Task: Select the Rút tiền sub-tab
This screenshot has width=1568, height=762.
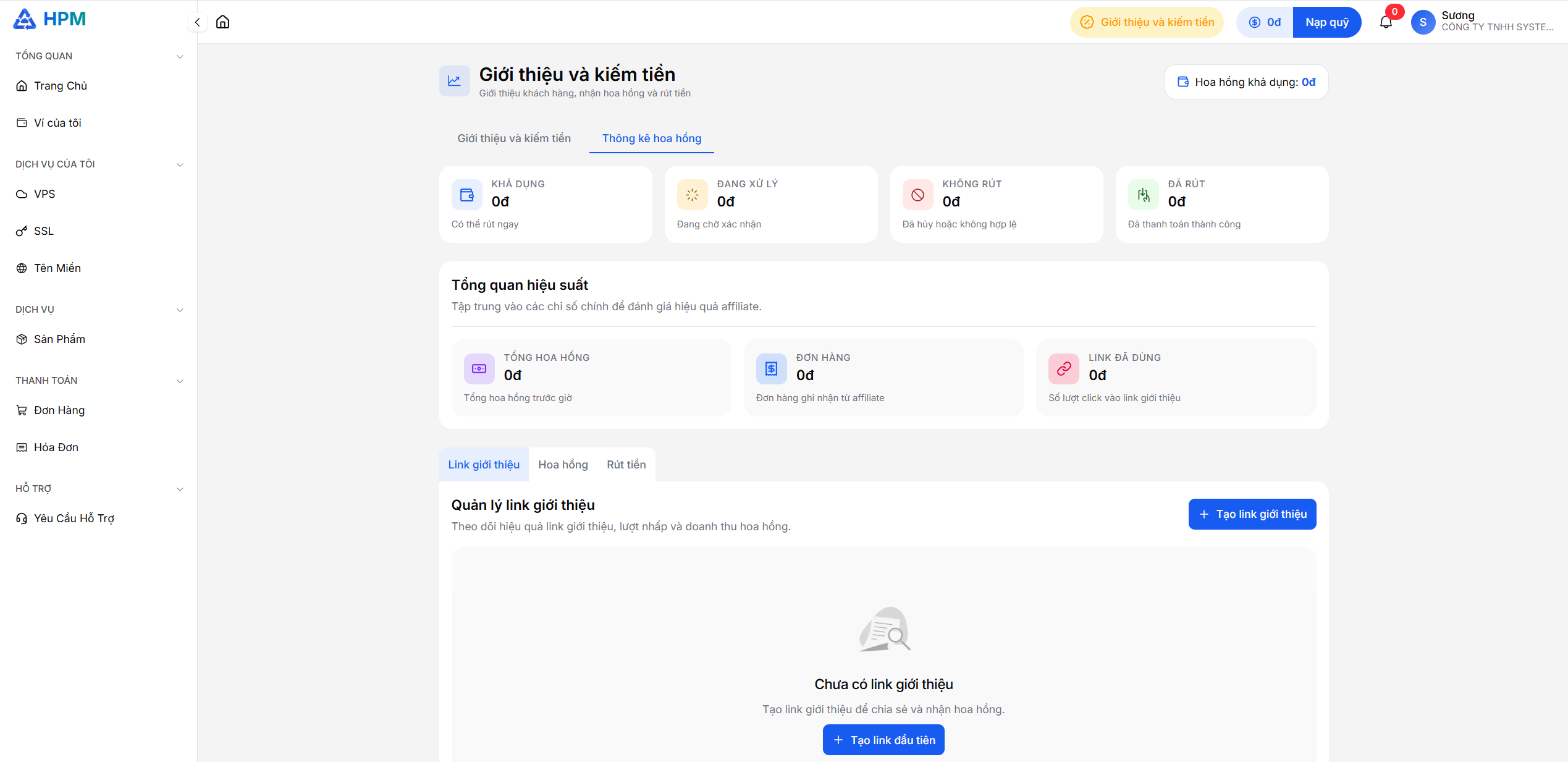Action: (x=626, y=465)
